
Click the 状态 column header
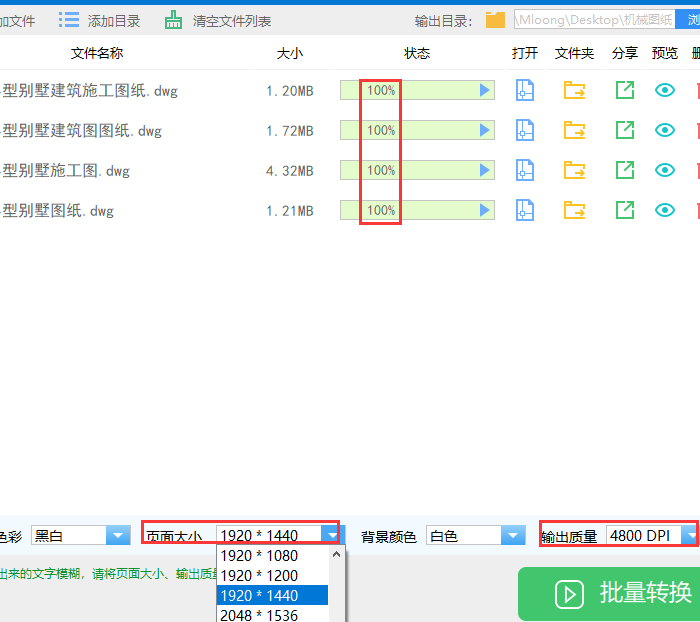(417, 53)
